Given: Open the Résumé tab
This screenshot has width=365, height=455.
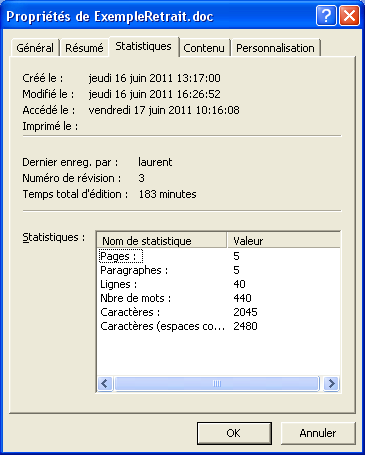Looking at the screenshot, I should [x=84, y=48].
